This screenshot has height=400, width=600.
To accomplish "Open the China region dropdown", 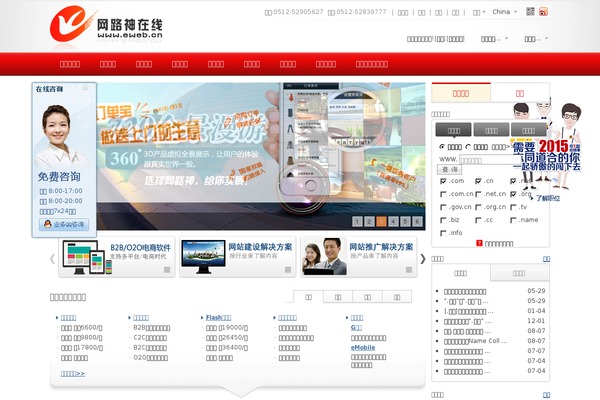I will point(504,12).
